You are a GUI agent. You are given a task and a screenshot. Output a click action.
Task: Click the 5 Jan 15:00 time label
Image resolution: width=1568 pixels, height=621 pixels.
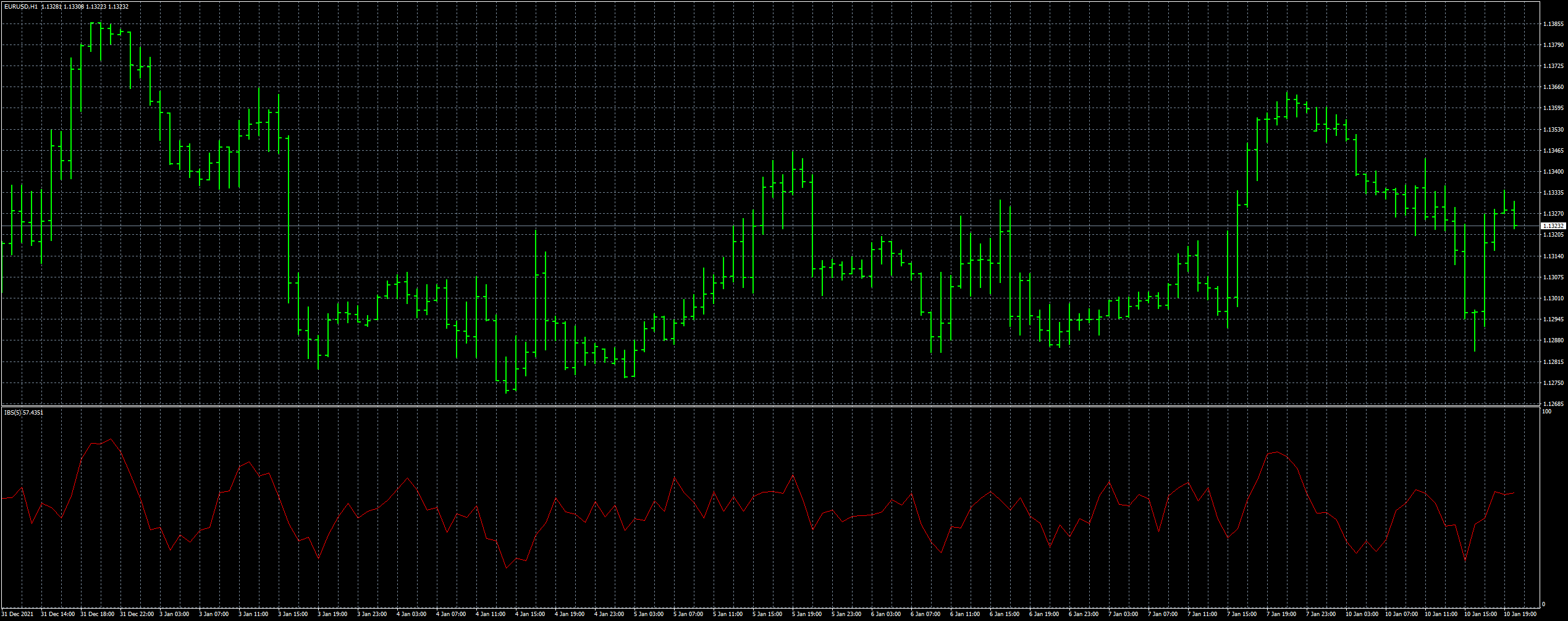click(x=767, y=614)
